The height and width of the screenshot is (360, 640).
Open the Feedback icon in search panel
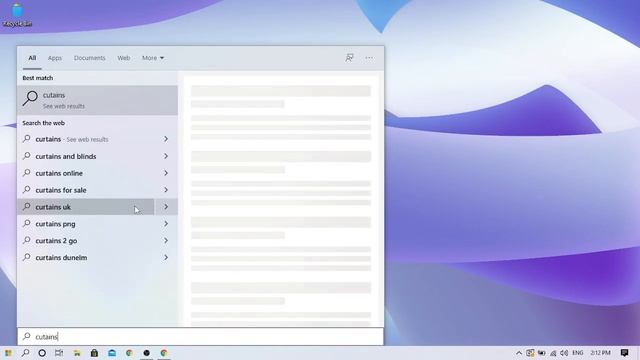coord(349,58)
